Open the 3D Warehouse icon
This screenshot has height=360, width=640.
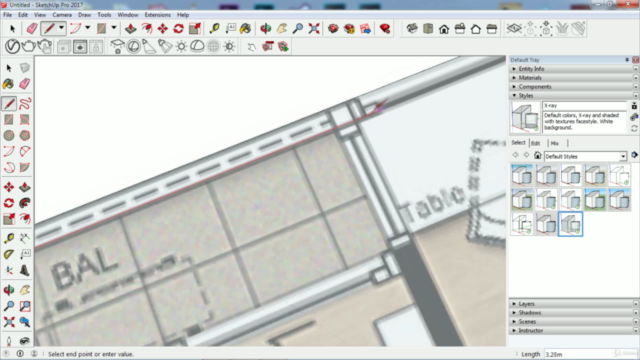point(333,29)
